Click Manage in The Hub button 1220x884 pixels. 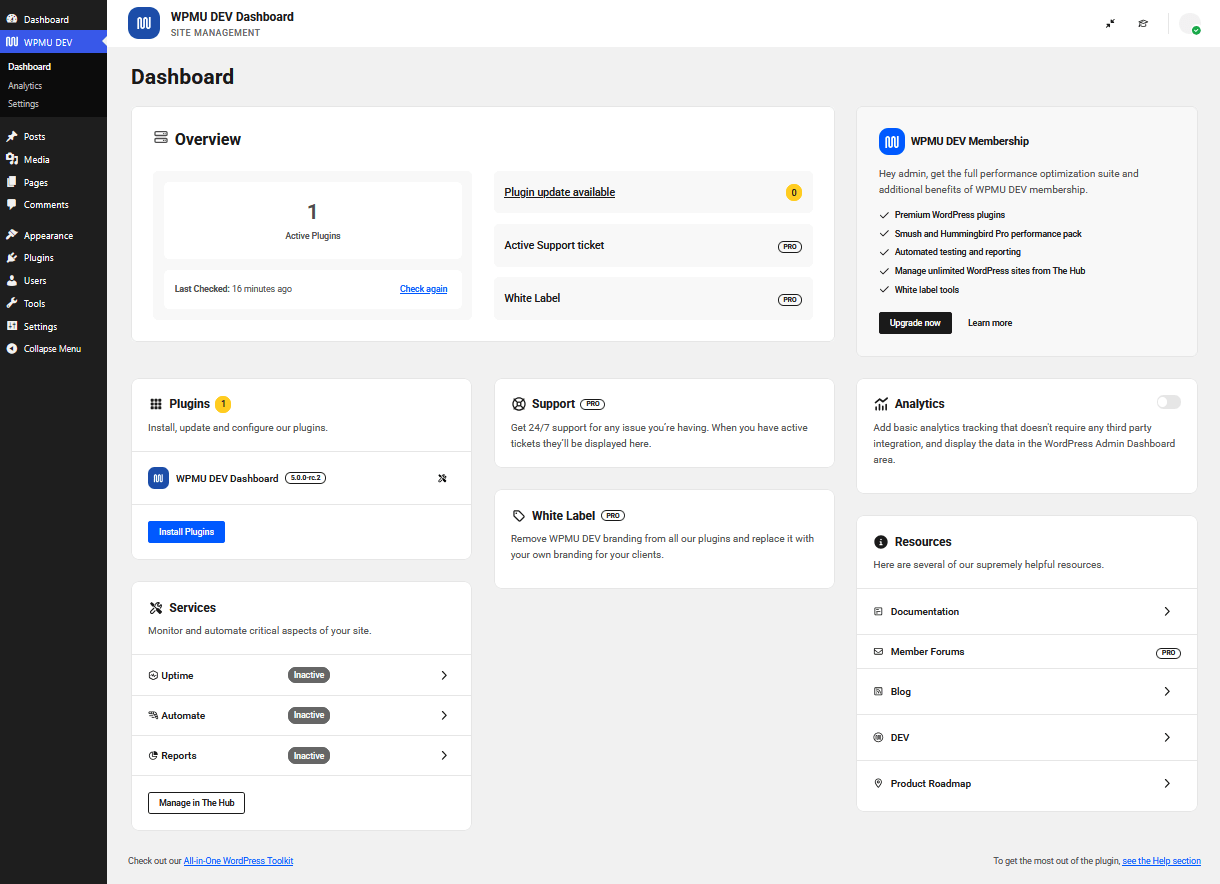coord(196,803)
